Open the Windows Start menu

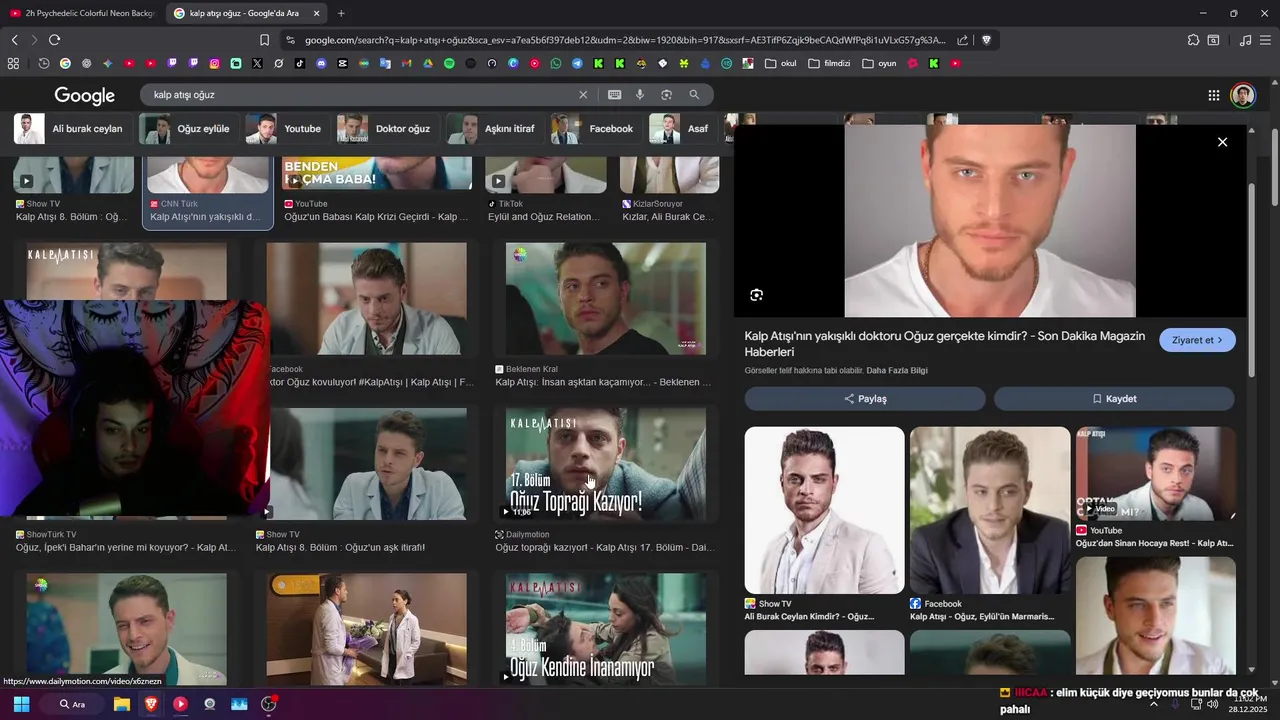[x=21, y=704]
